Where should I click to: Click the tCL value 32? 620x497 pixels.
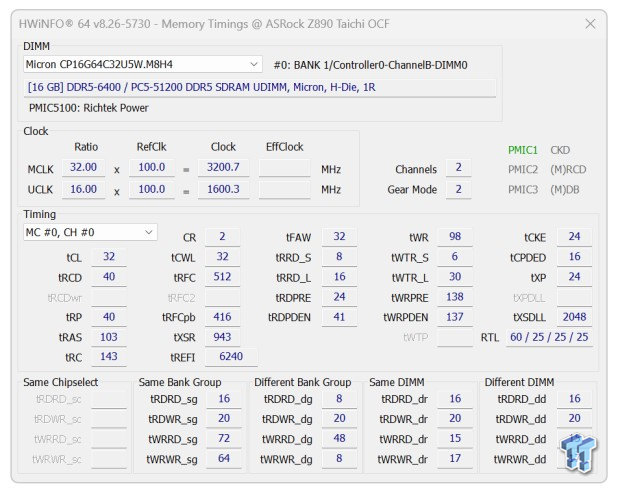pyautogui.click(x=109, y=257)
